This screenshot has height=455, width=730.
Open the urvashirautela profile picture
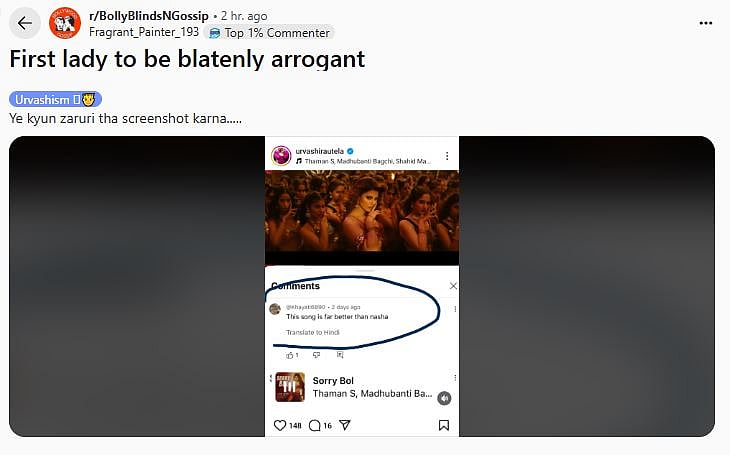[281, 156]
